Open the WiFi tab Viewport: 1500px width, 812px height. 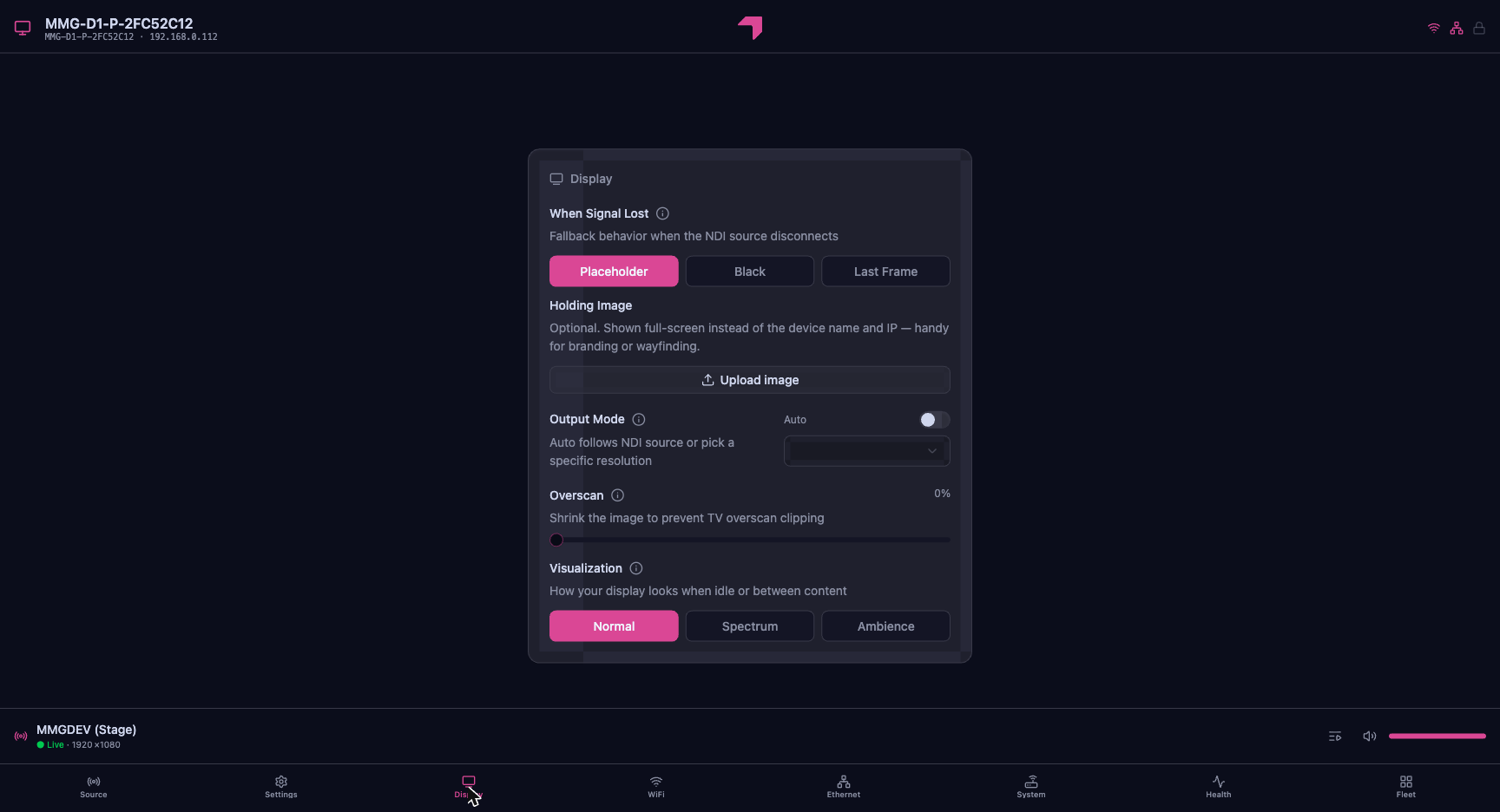click(656, 788)
